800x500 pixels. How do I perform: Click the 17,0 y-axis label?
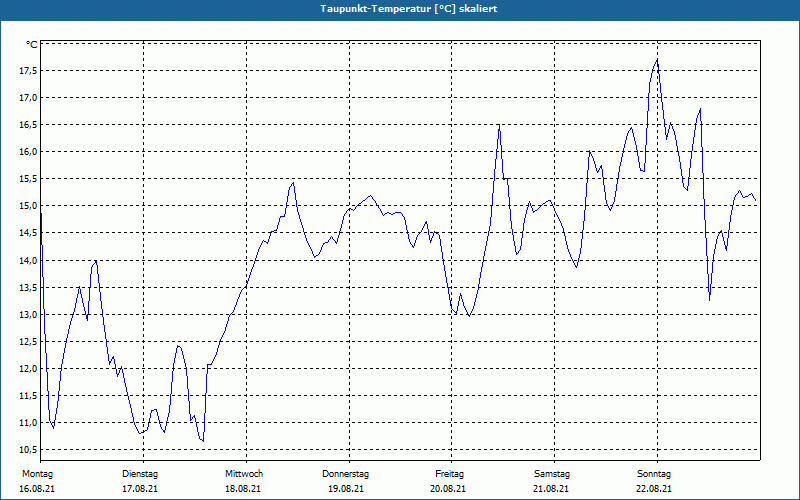tap(28, 97)
